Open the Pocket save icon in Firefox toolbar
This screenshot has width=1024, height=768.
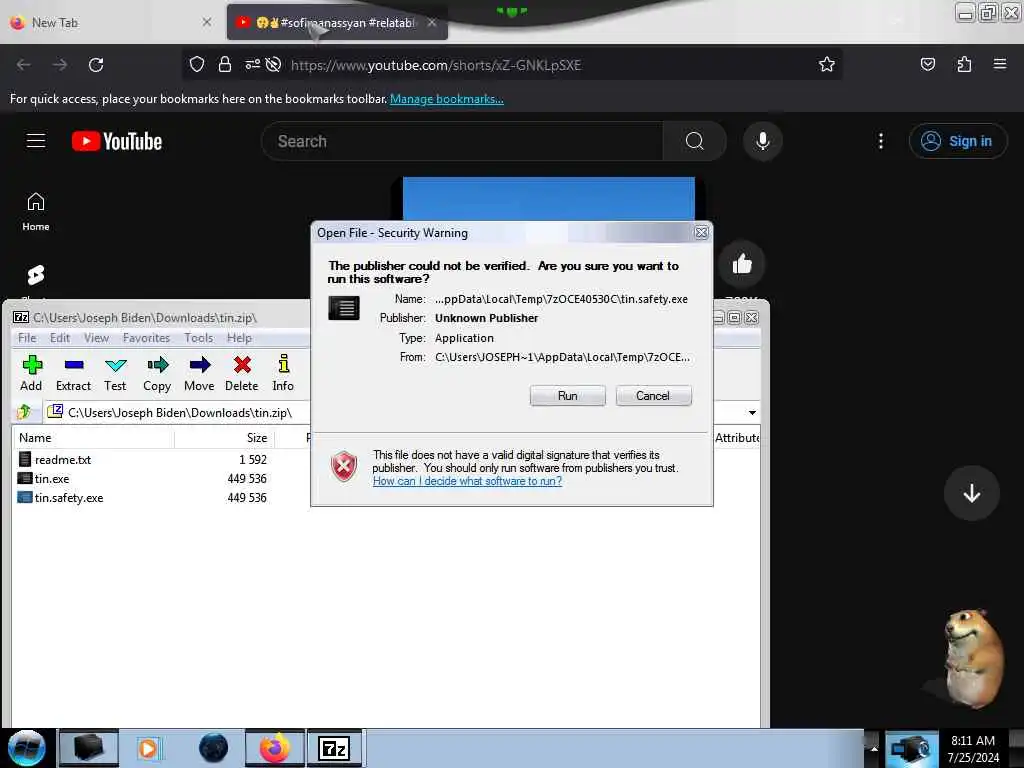tap(927, 64)
